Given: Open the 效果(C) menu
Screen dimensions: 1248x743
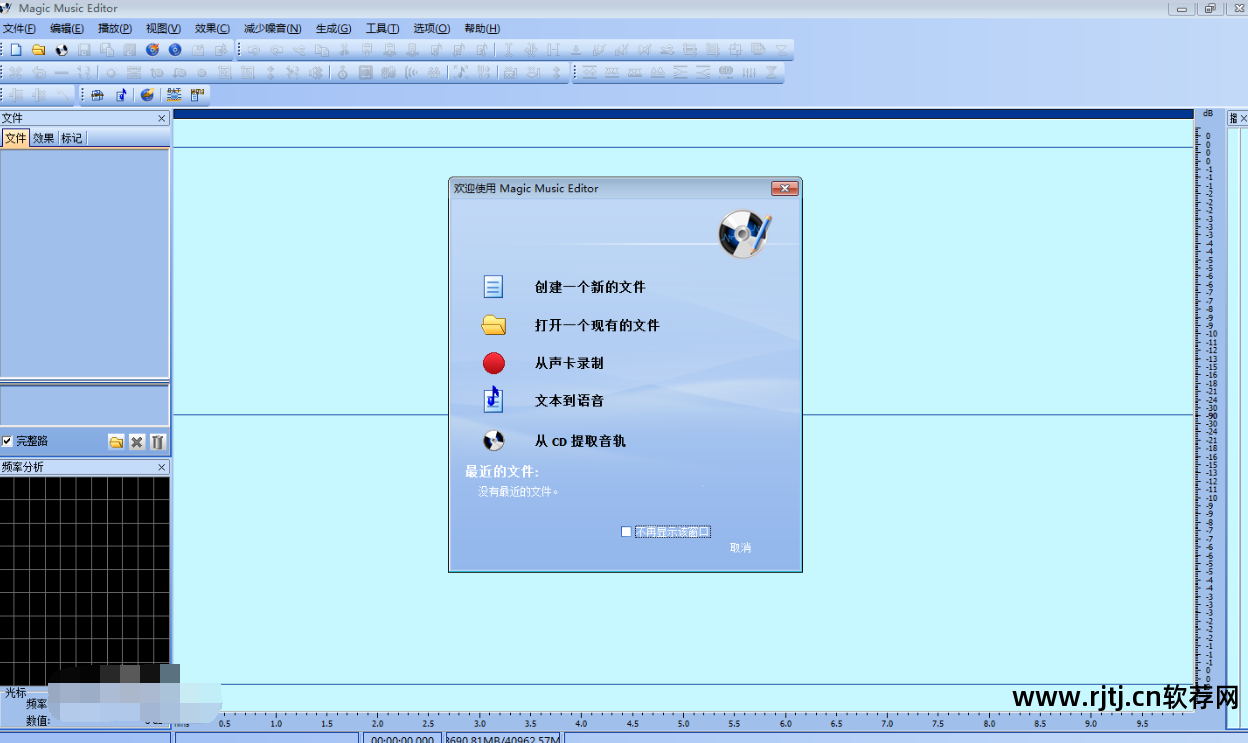Looking at the screenshot, I should point(212,28).
